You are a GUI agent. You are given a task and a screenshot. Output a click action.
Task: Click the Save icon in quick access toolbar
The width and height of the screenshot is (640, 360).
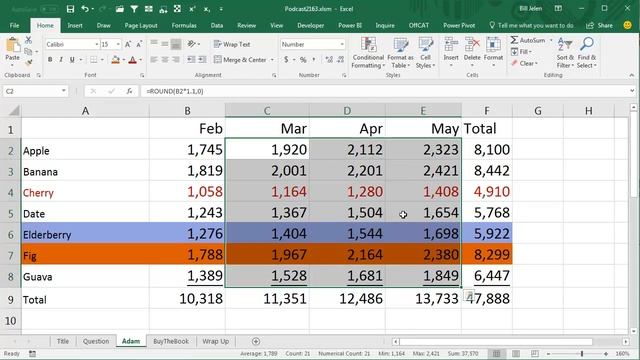70,9
